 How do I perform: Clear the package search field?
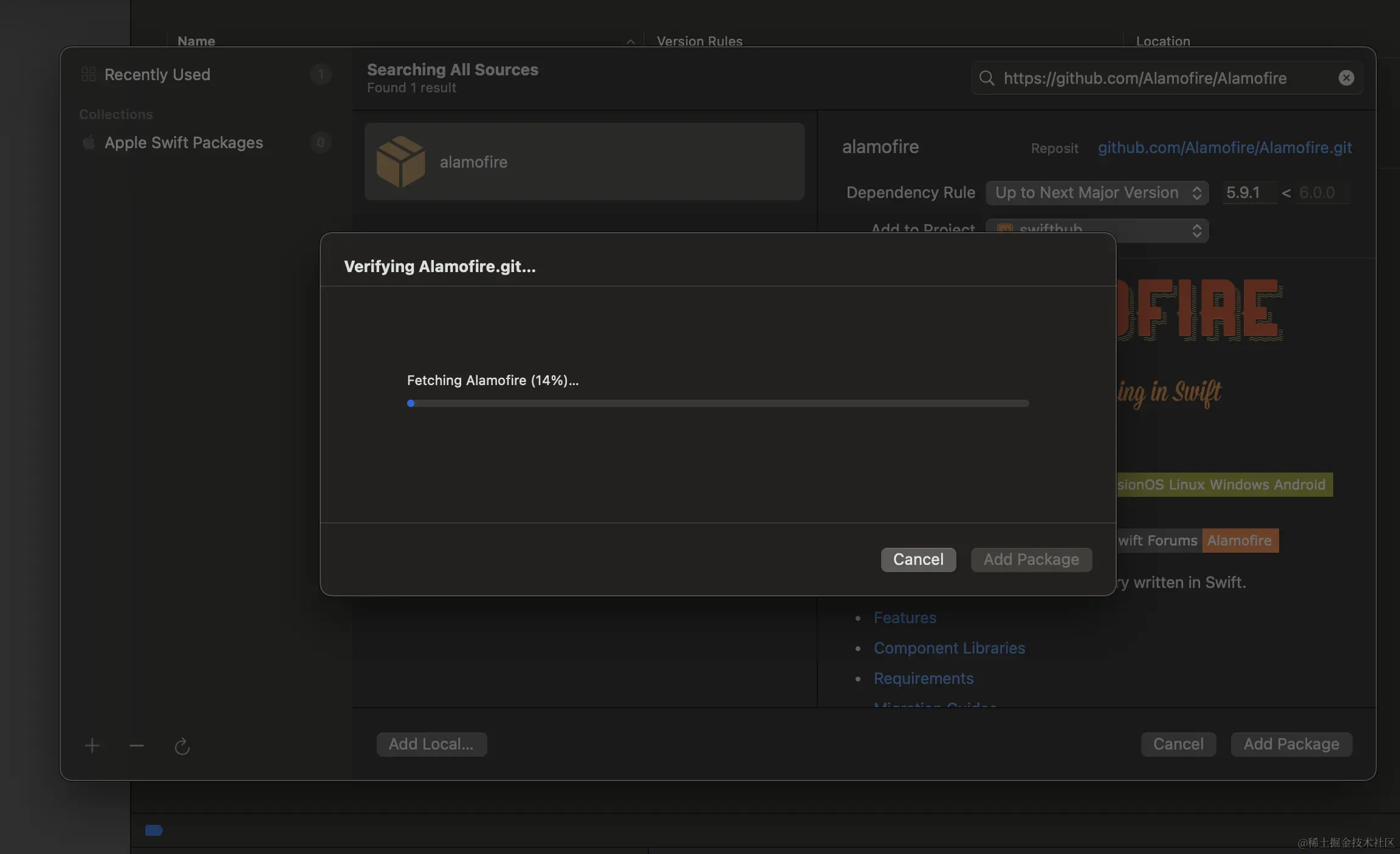pos(1346,78)
